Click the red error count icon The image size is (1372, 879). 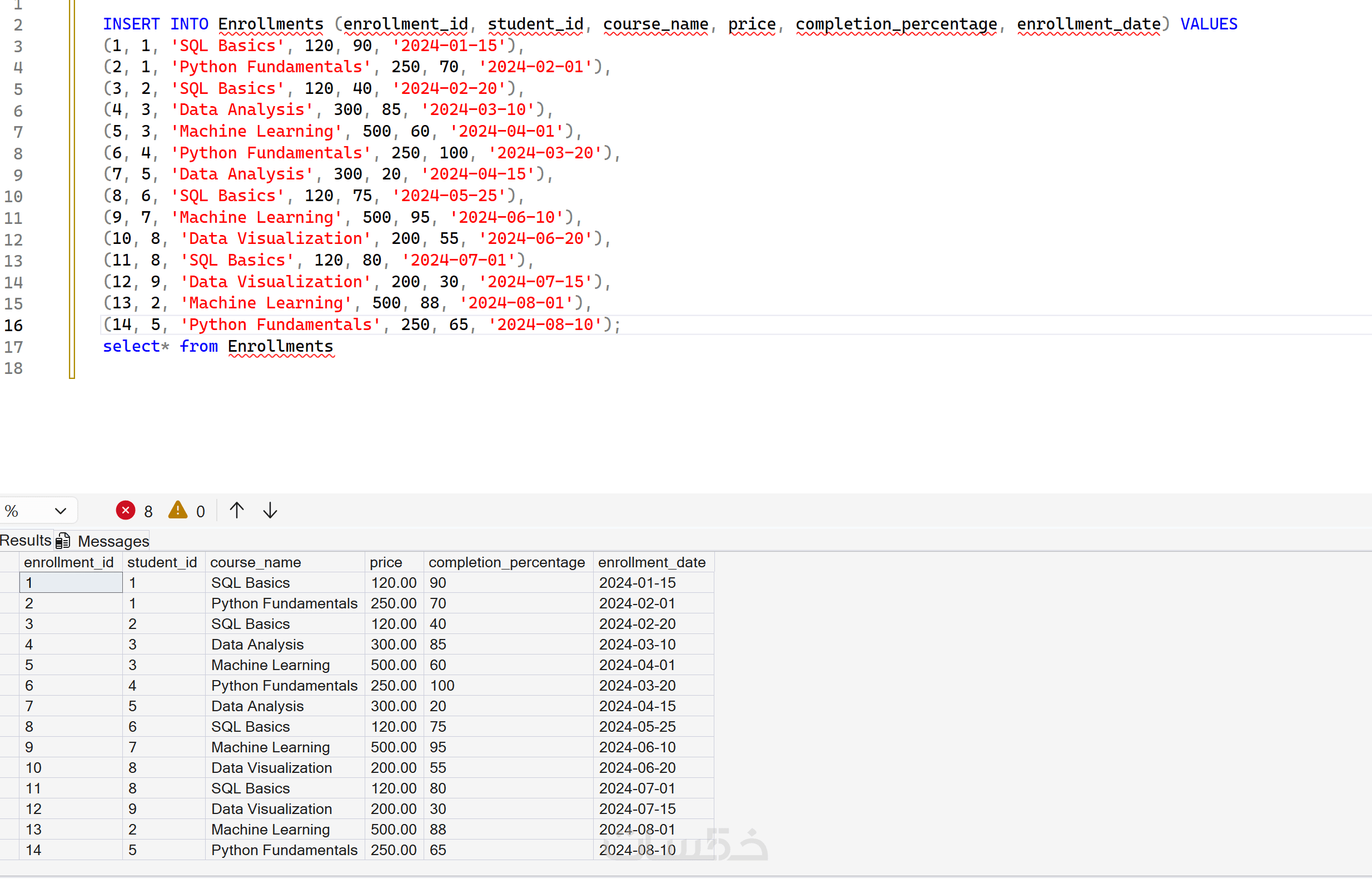pyautogui.click(x=126, y=510)
